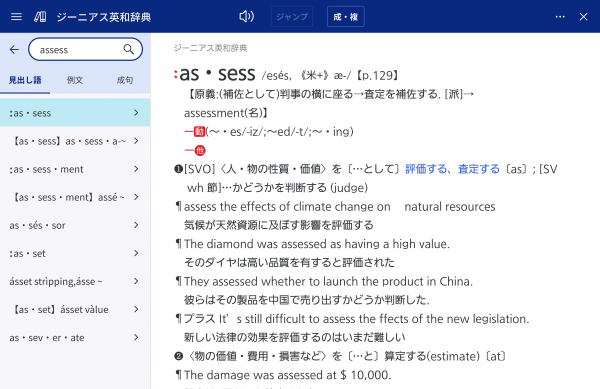
Task: Select the as・sess・ment entry
Action: point(75,169)
